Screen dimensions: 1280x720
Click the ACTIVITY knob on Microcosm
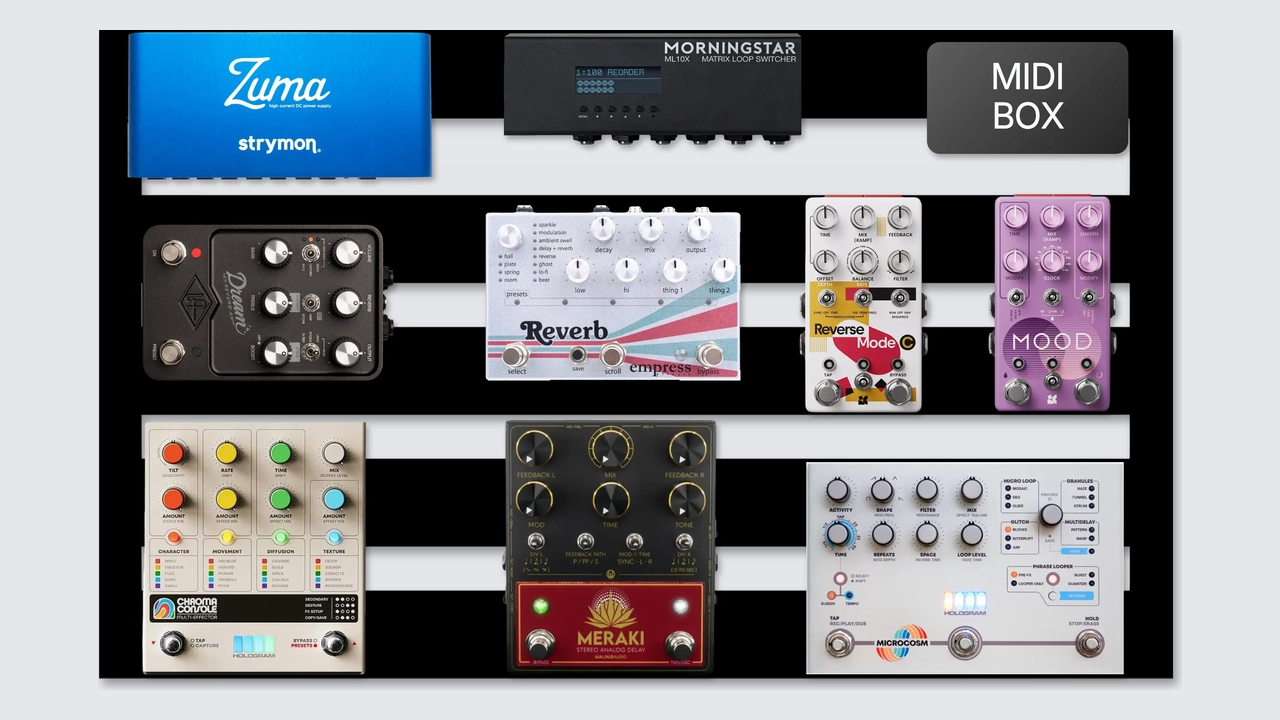point(838,490)
